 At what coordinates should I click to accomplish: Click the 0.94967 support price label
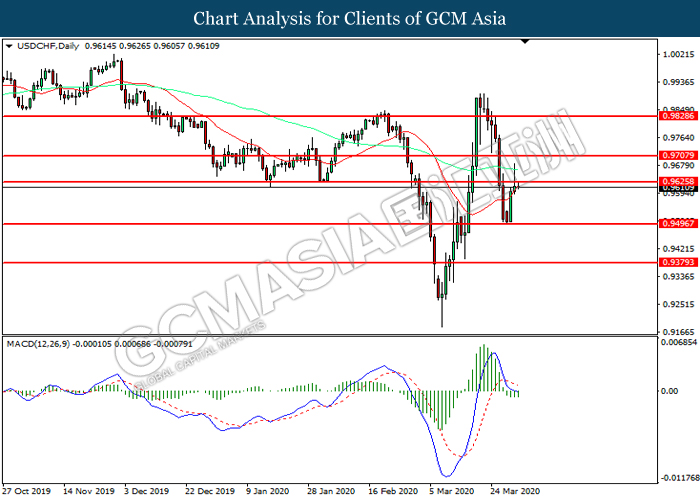click(678, 223)
